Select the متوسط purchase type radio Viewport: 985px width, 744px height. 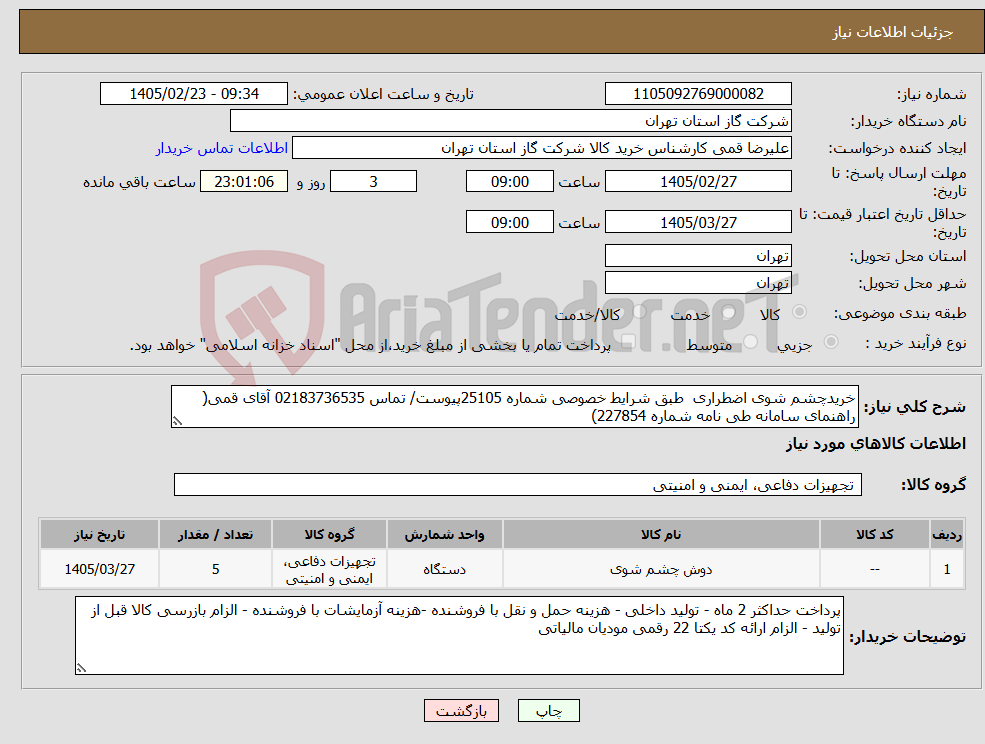click(751, 342)
